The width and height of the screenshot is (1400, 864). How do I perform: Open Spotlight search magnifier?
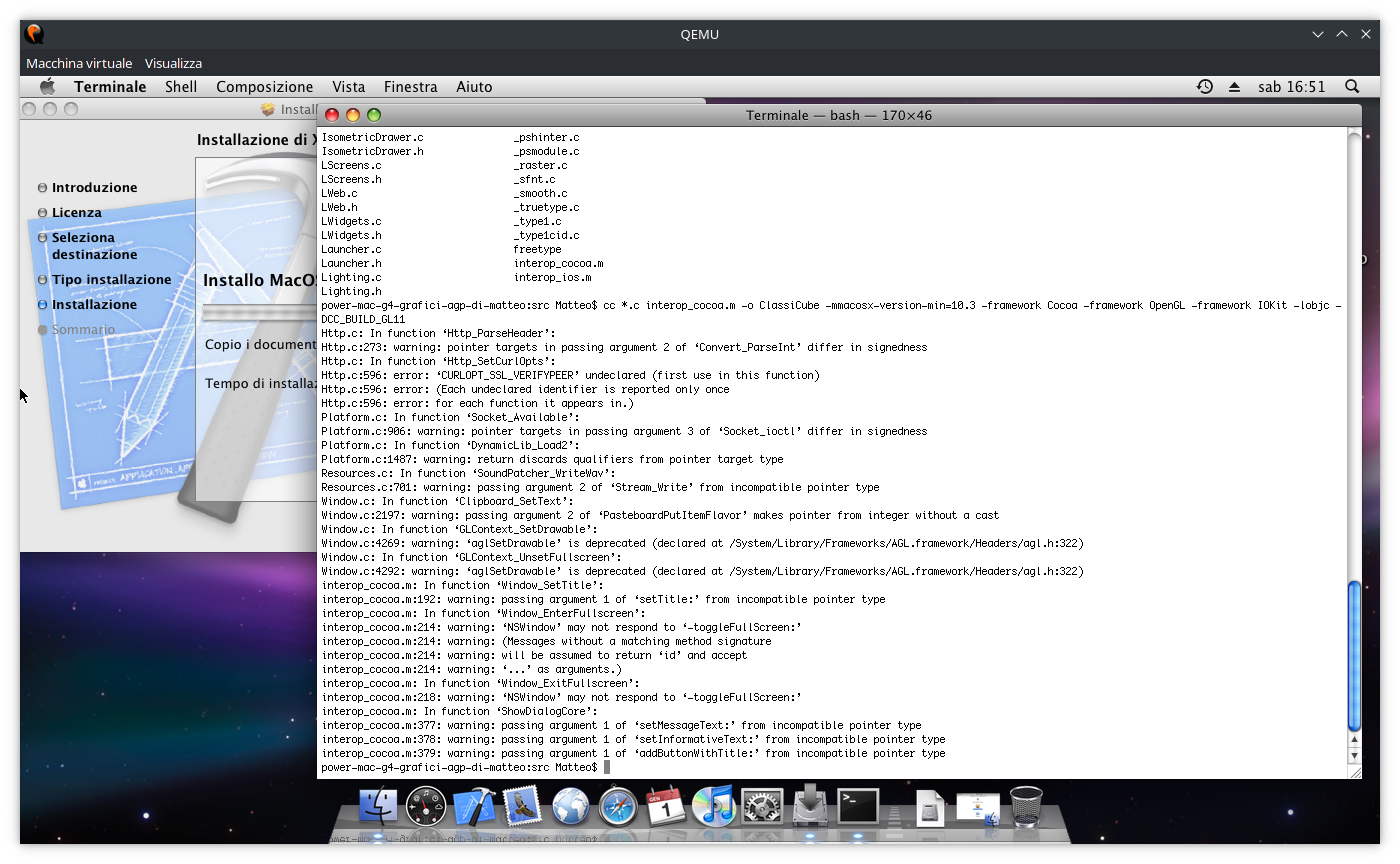pyautogui.click(x=1352, y=87)
